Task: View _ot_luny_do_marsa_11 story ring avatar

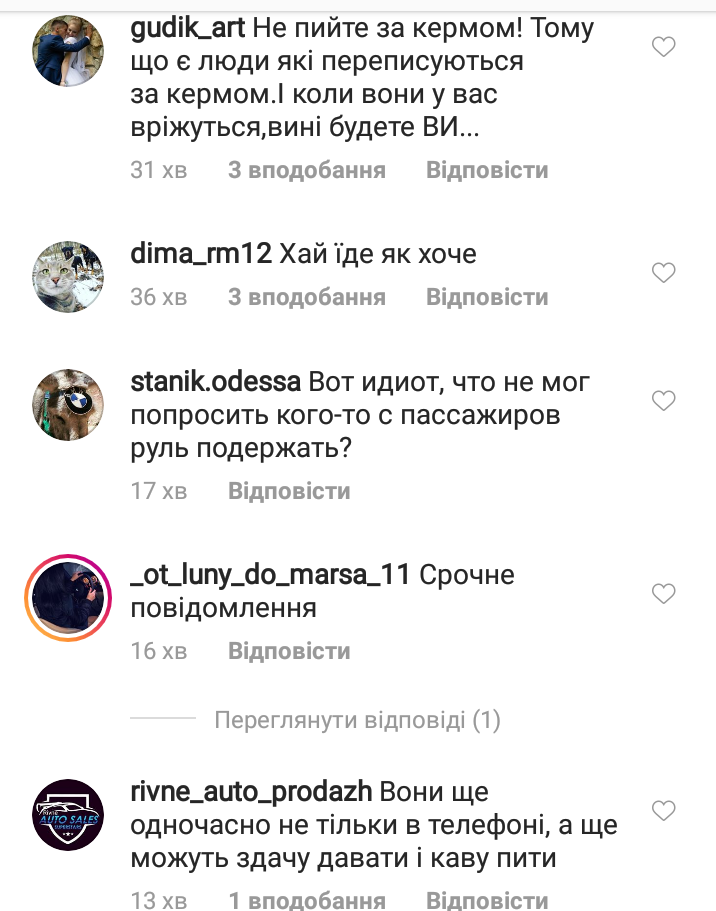Action: pos(68,598)
